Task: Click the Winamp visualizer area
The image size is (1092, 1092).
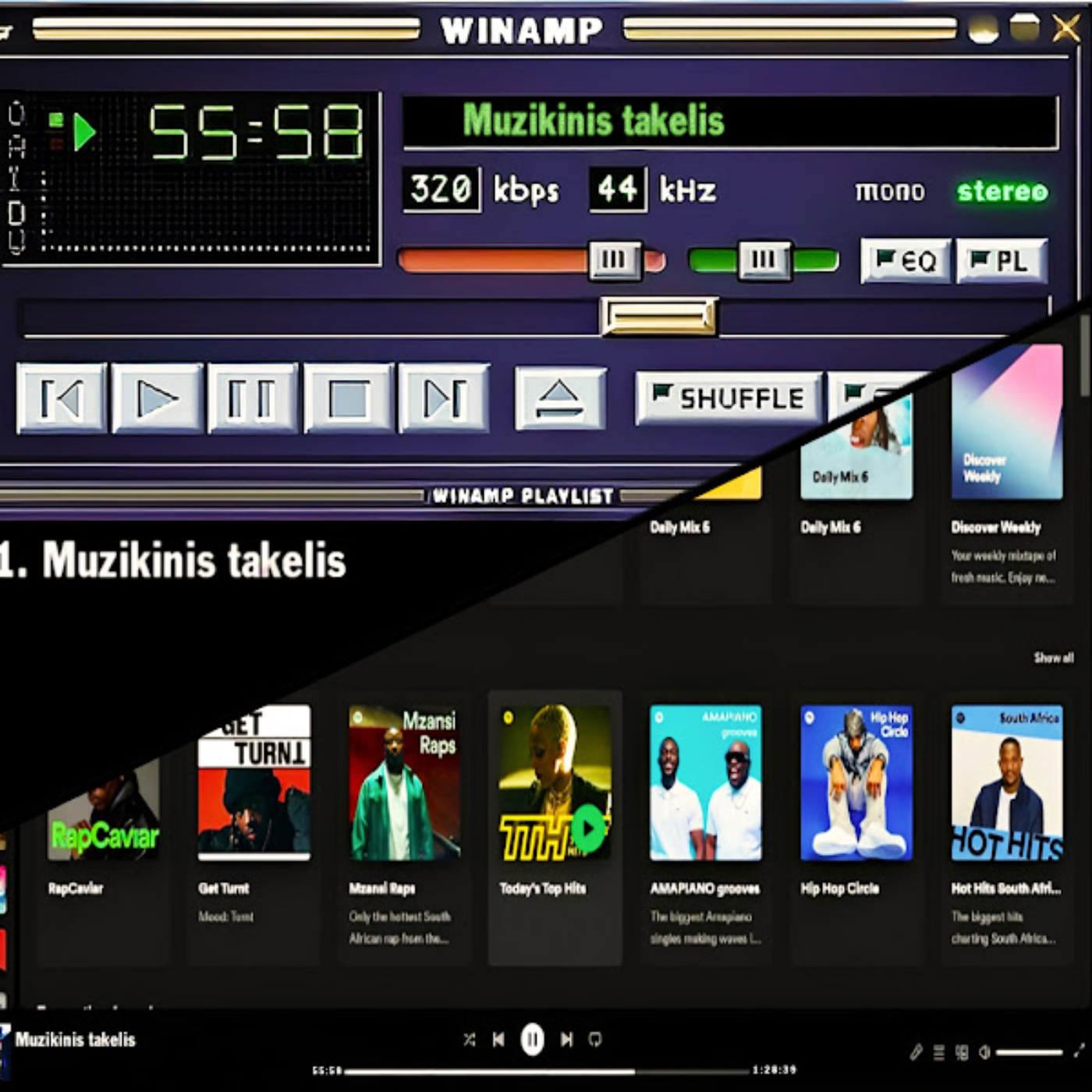Action: point(207,211)
